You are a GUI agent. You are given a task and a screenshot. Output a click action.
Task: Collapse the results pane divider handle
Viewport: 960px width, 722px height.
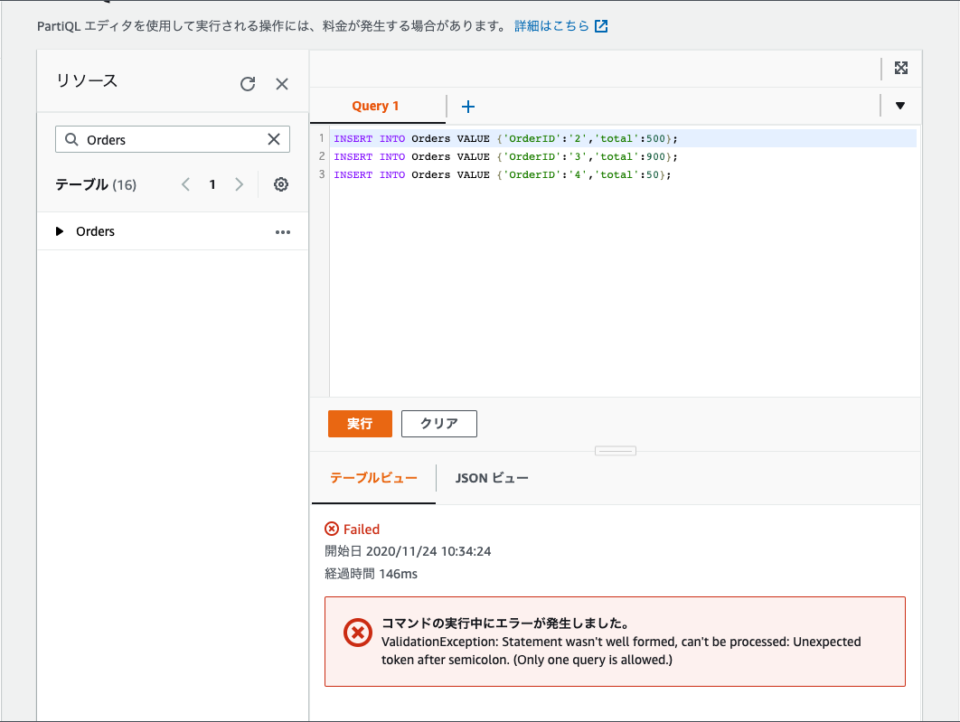[x=615, y=451]
